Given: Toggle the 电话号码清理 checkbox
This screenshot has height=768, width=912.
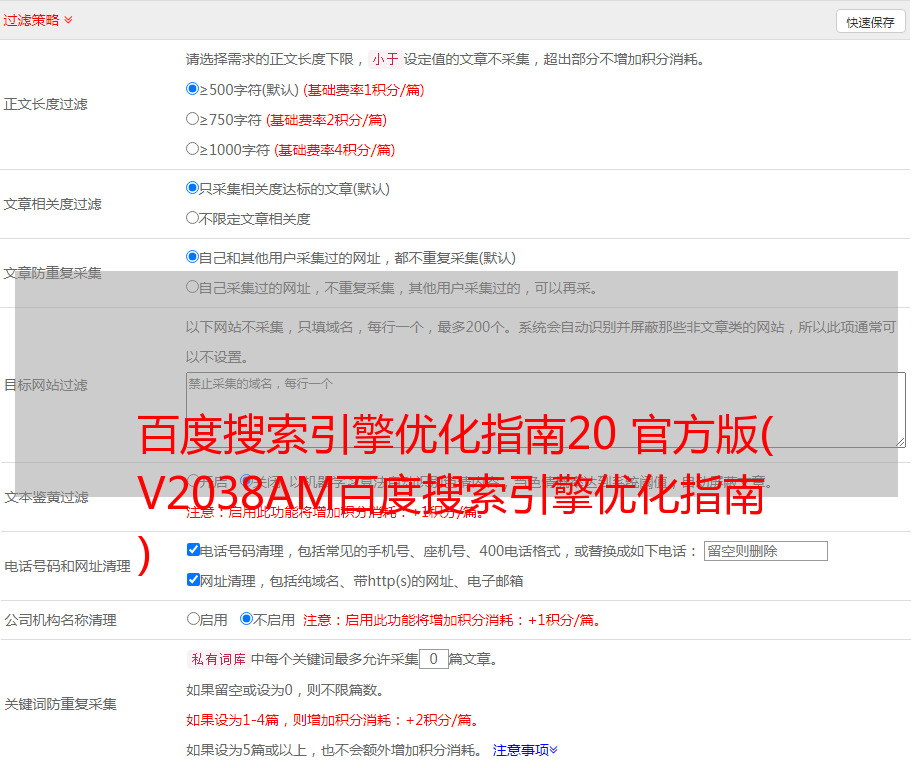Looking at the screenshot, I should tap(194, 550).
